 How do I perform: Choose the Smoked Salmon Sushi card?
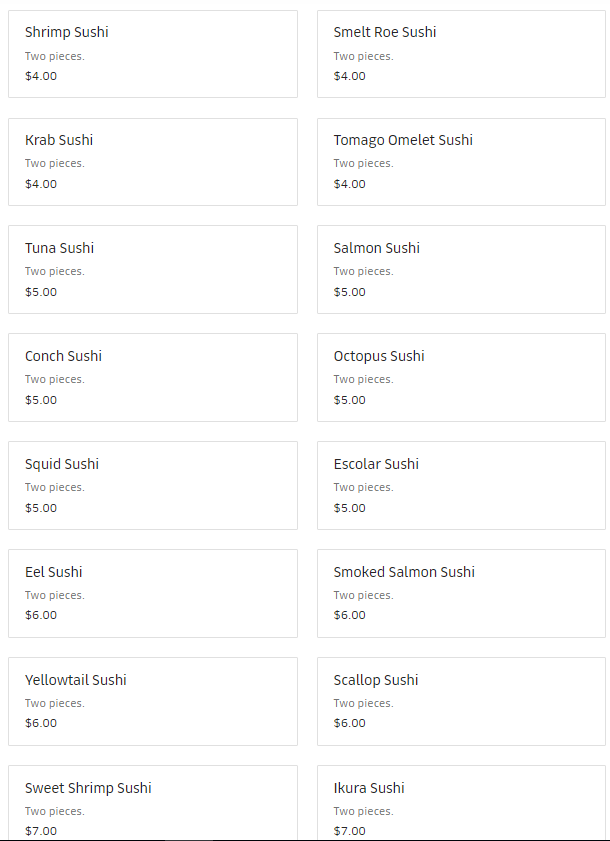coord(461,593)
